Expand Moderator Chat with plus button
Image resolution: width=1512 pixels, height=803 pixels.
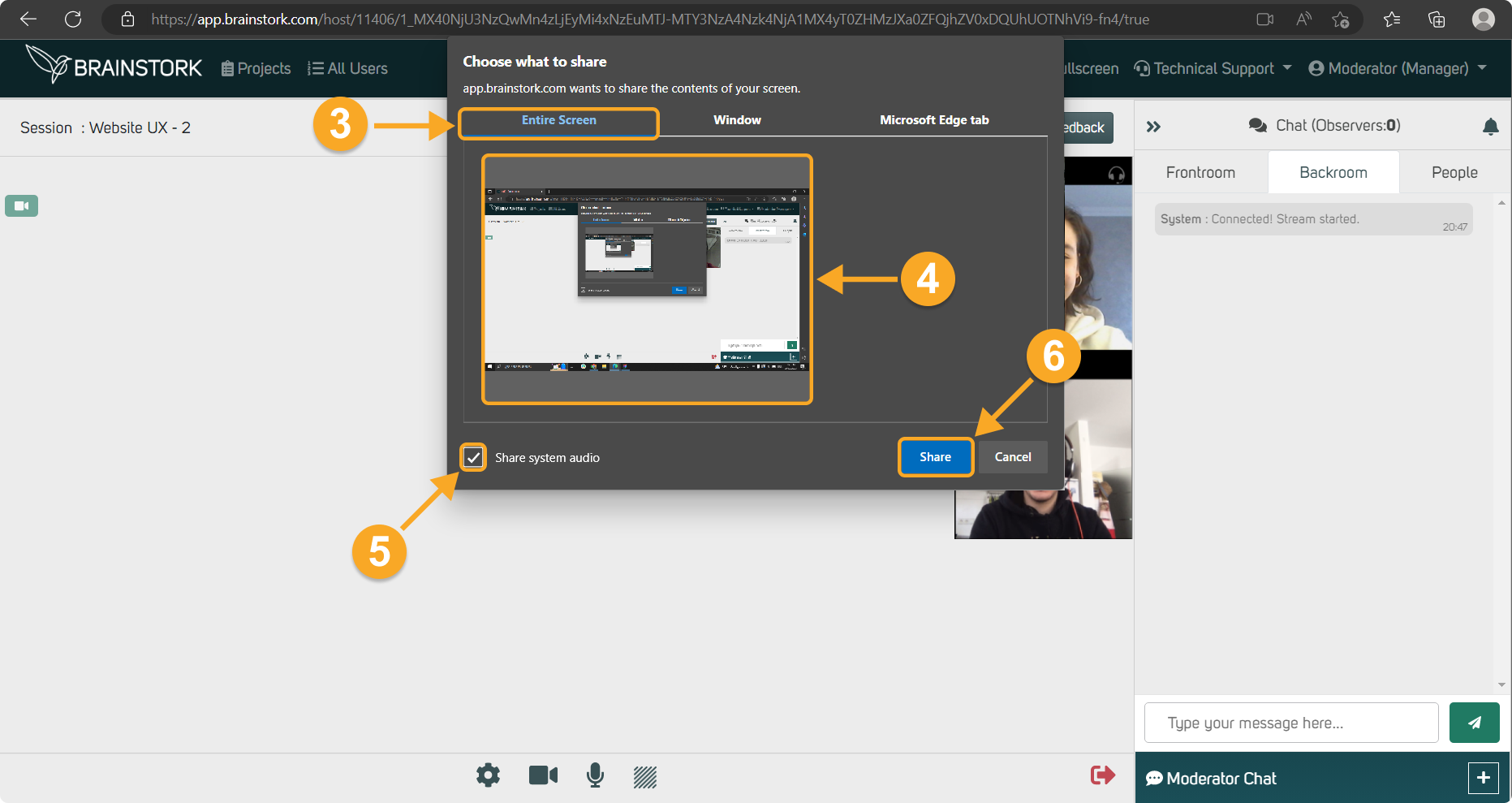[1483, 778]
